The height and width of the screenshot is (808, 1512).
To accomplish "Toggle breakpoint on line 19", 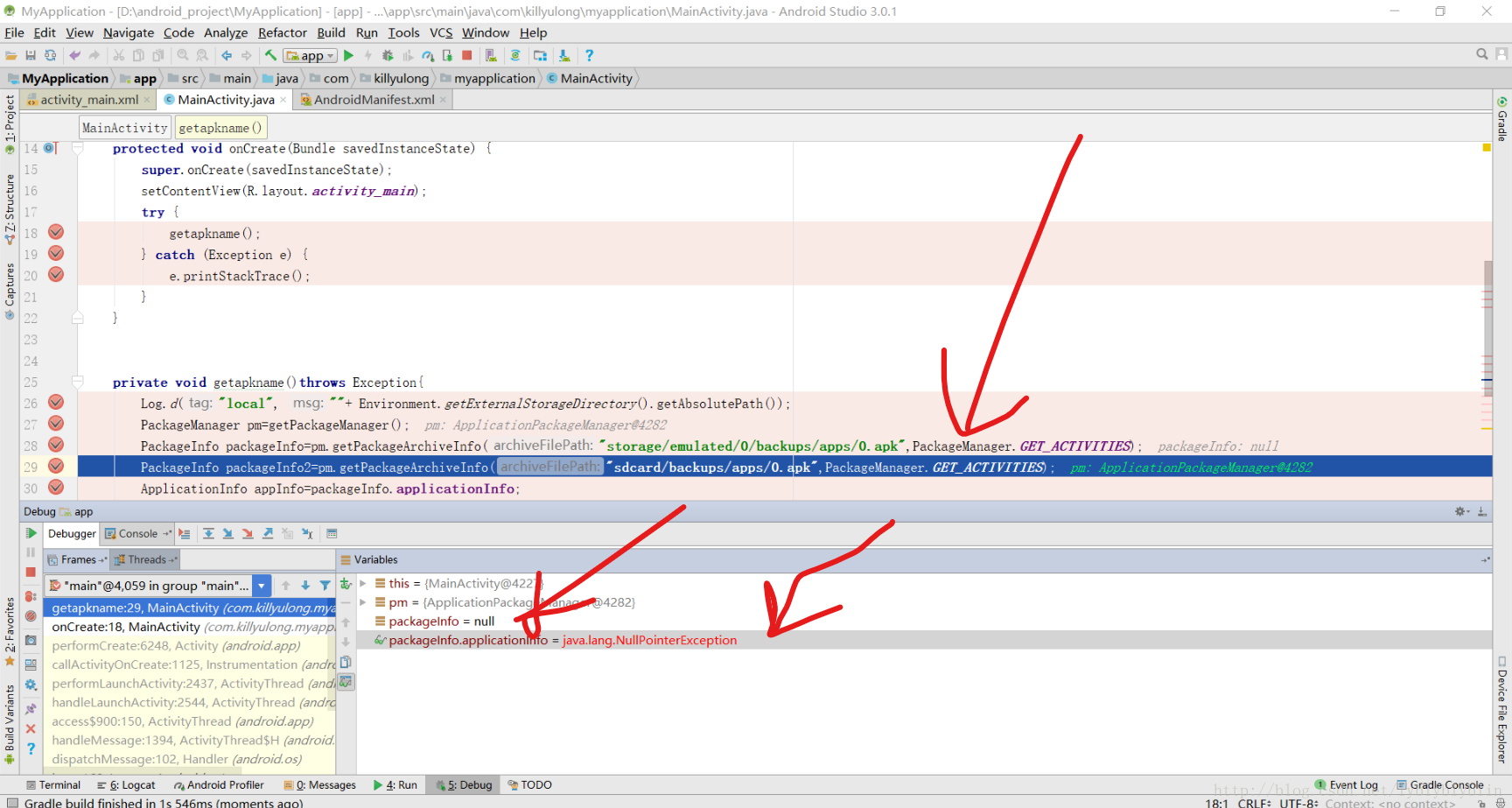I will [x=56, y=253].
